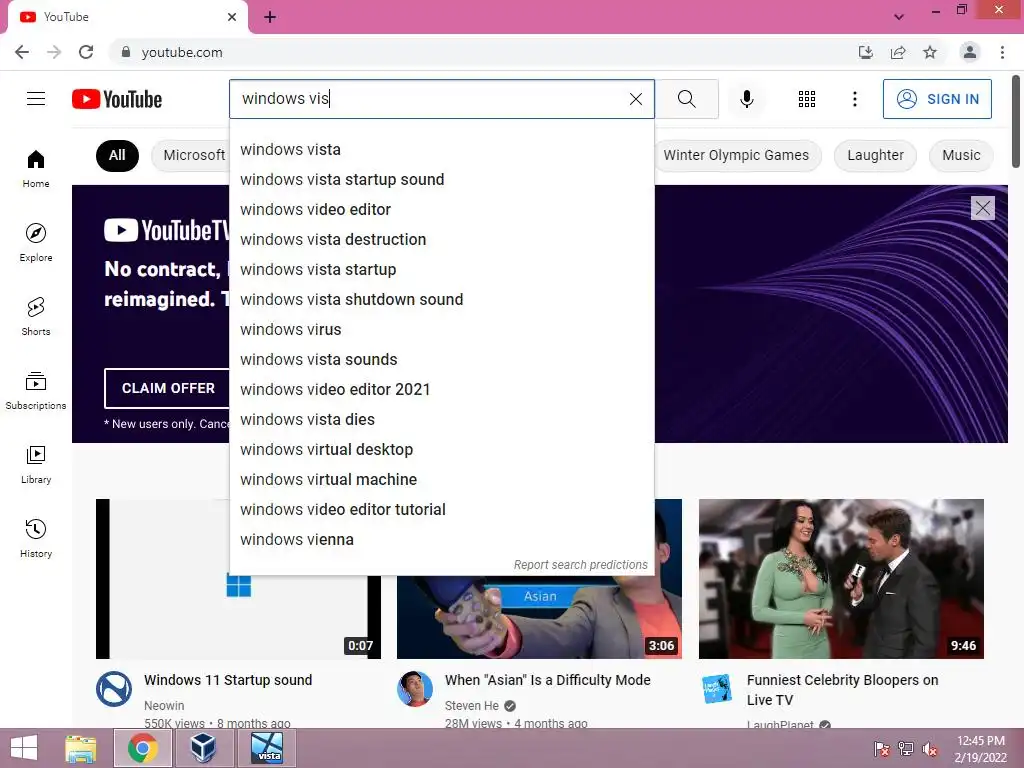This screenshot has width=1024, height=768.
Task: Click the muted speaker tray icon
Action: tap(929, 749)
